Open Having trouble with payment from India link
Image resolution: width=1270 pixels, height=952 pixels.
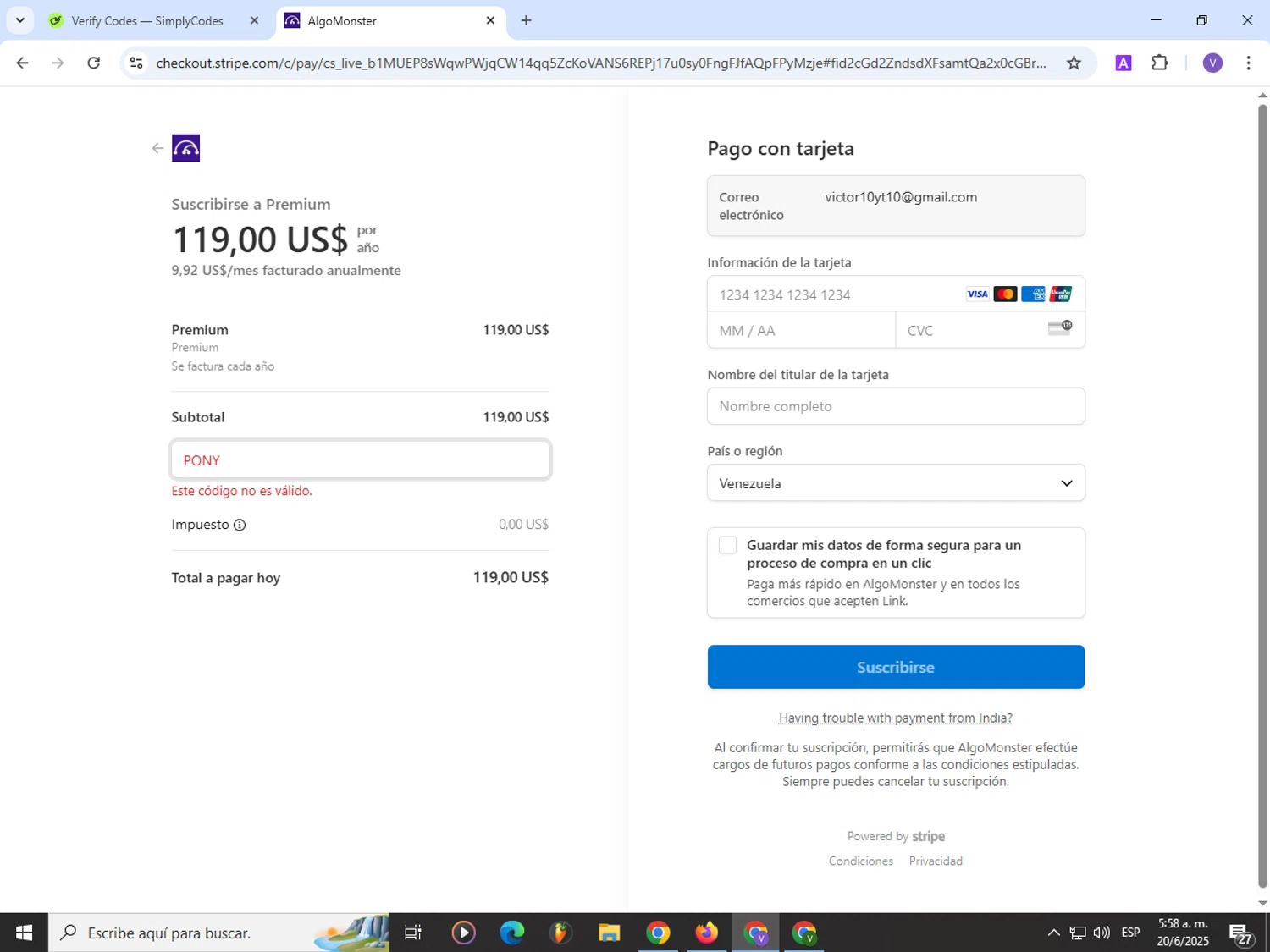(x=896, y=718)
